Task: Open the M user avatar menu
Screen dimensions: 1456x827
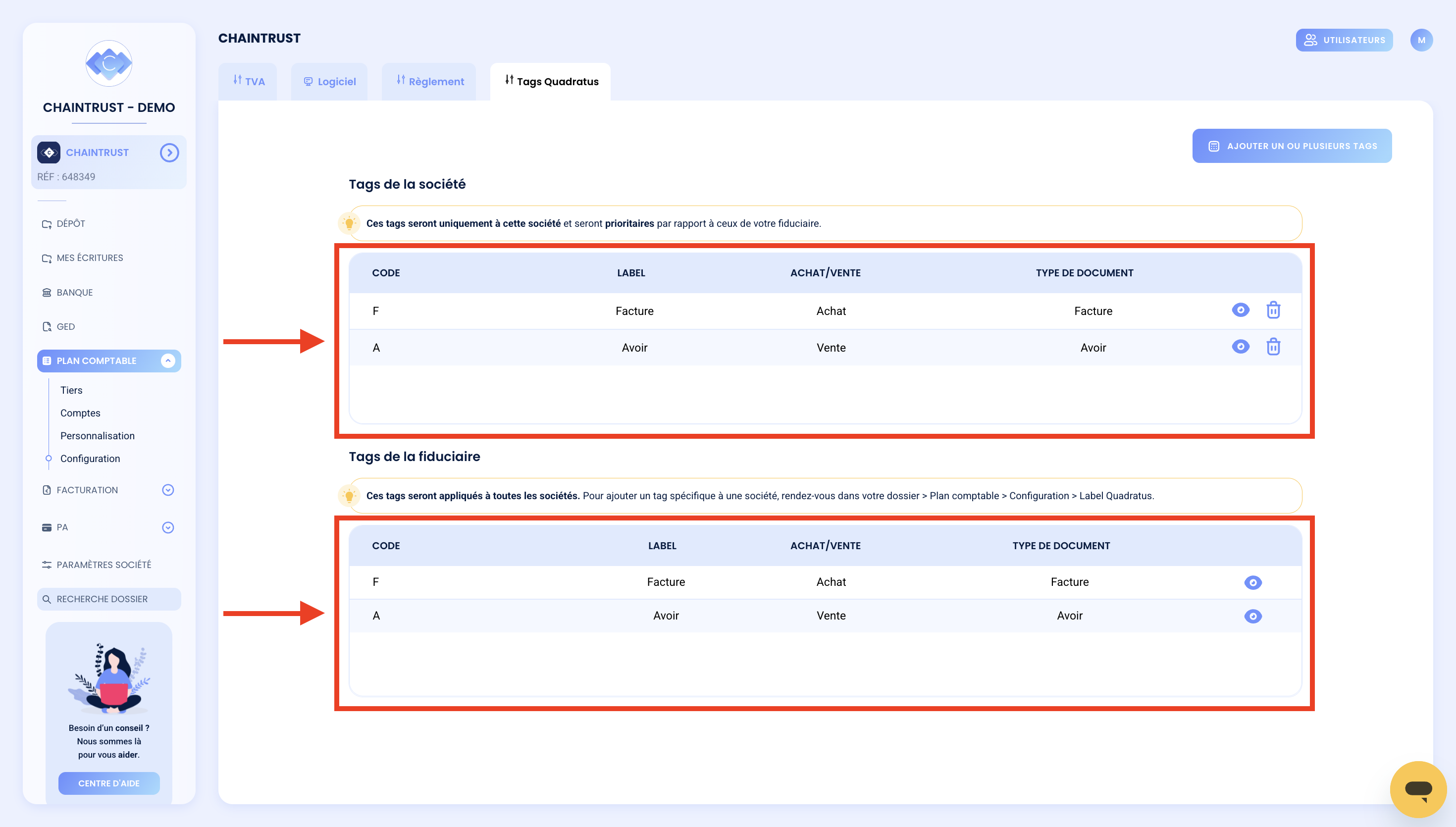Action: (x=1421, y=40)
